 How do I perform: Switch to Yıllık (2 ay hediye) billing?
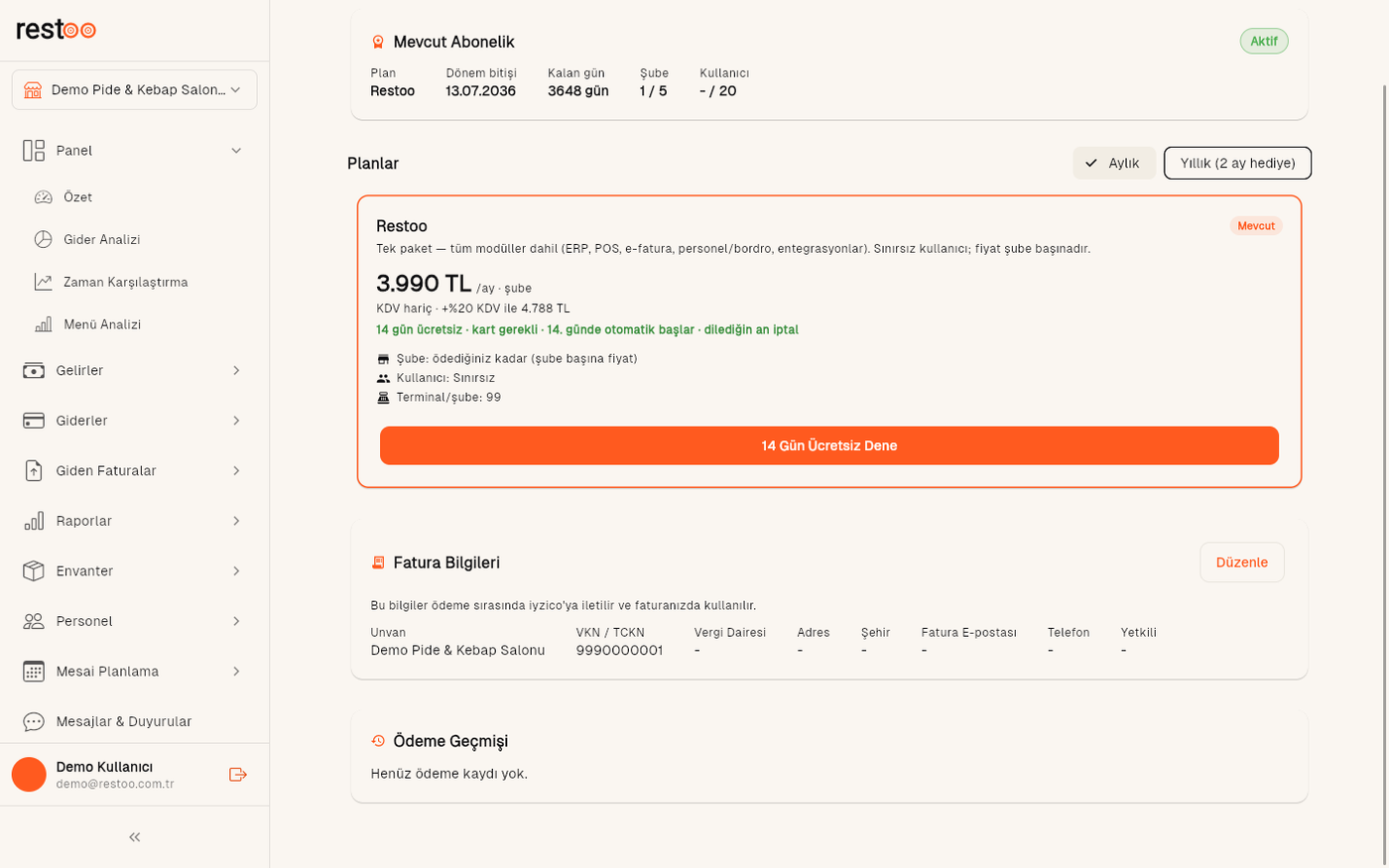(x=1237, y=163)
